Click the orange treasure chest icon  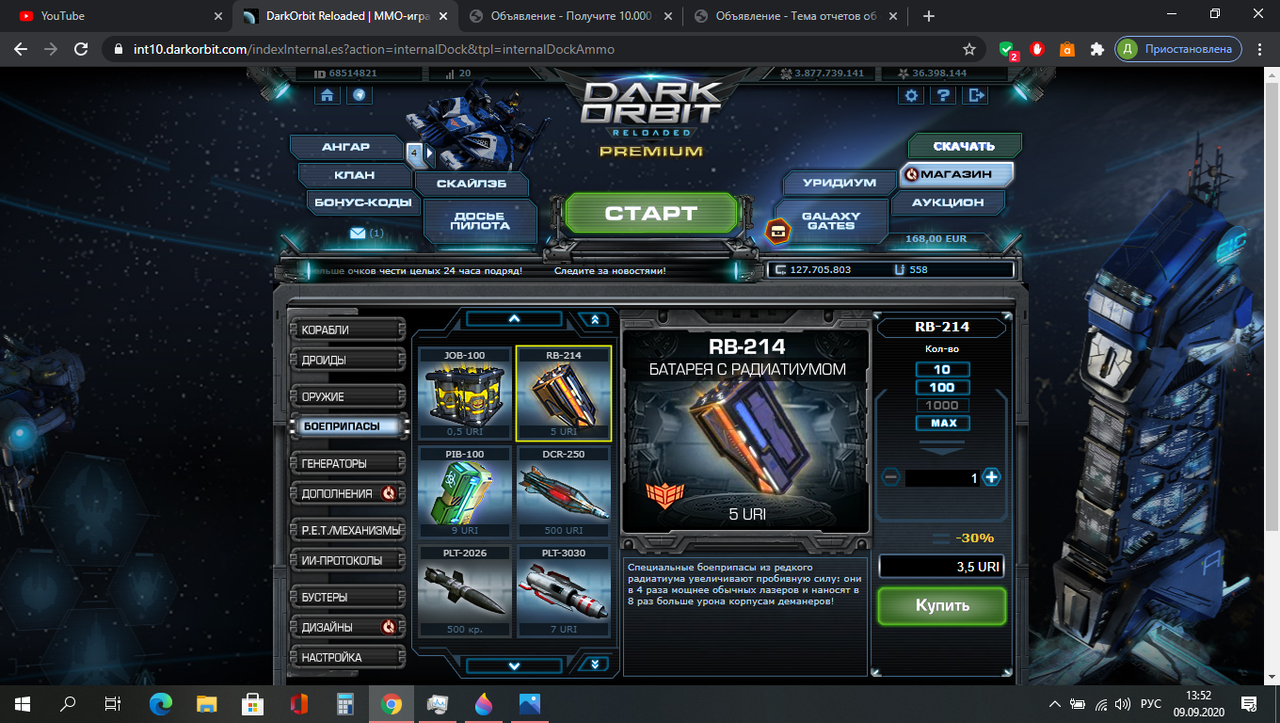pos(778,231)
